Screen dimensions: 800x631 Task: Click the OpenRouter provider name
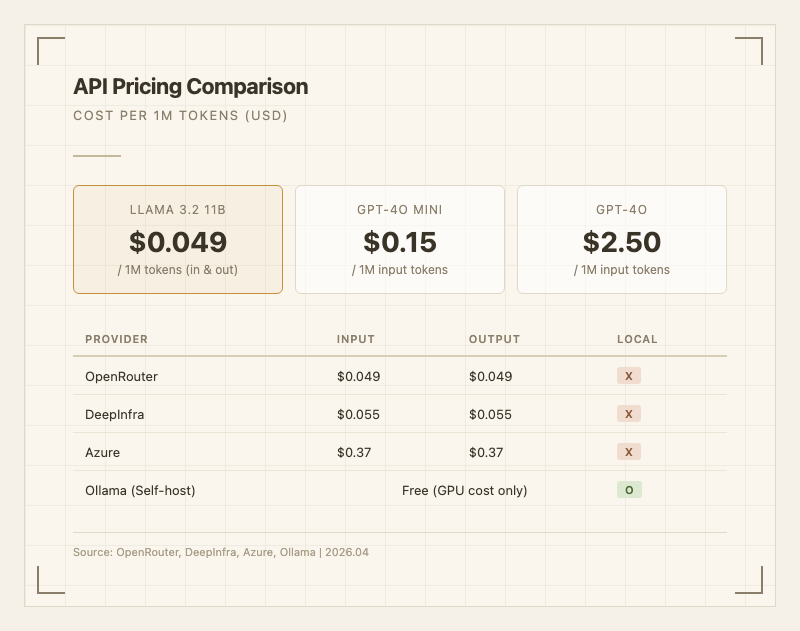(x=121, y=376)
